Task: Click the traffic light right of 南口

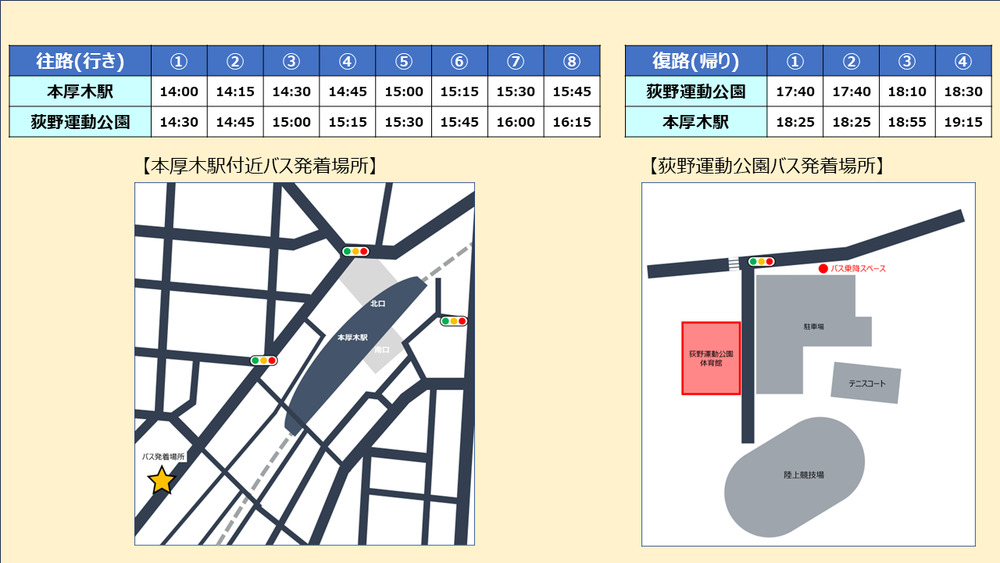Action: (453, 321)
